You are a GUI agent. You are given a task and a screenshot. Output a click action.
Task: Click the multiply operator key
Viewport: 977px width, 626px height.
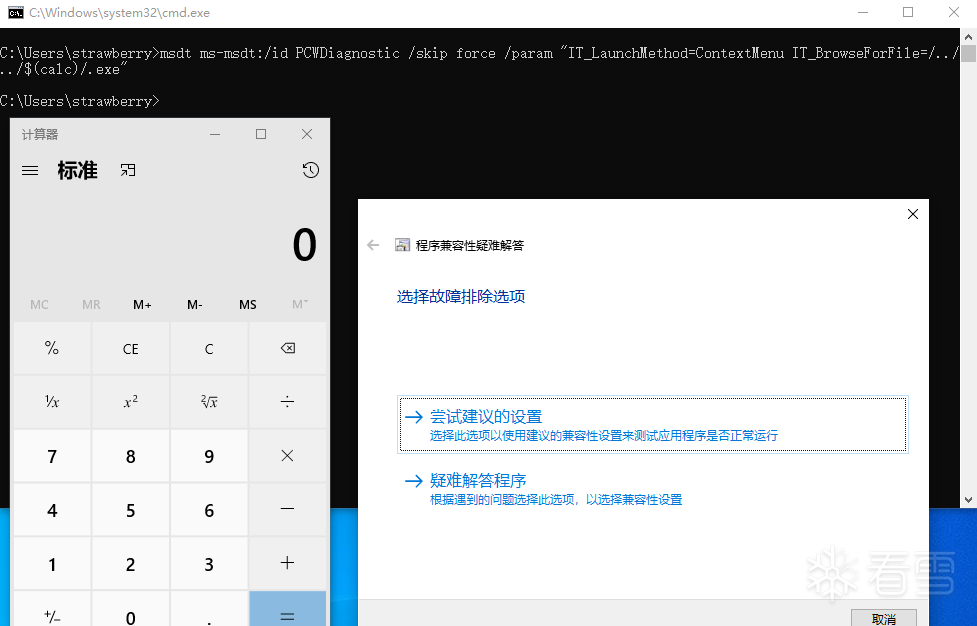click(x=287, y=456)
